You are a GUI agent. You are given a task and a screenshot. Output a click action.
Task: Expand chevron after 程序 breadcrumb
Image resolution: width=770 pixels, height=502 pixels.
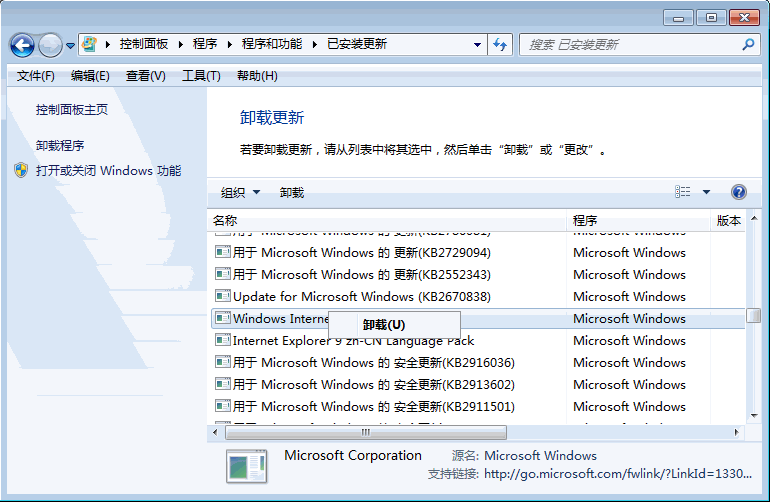click(x=229, y=45)
